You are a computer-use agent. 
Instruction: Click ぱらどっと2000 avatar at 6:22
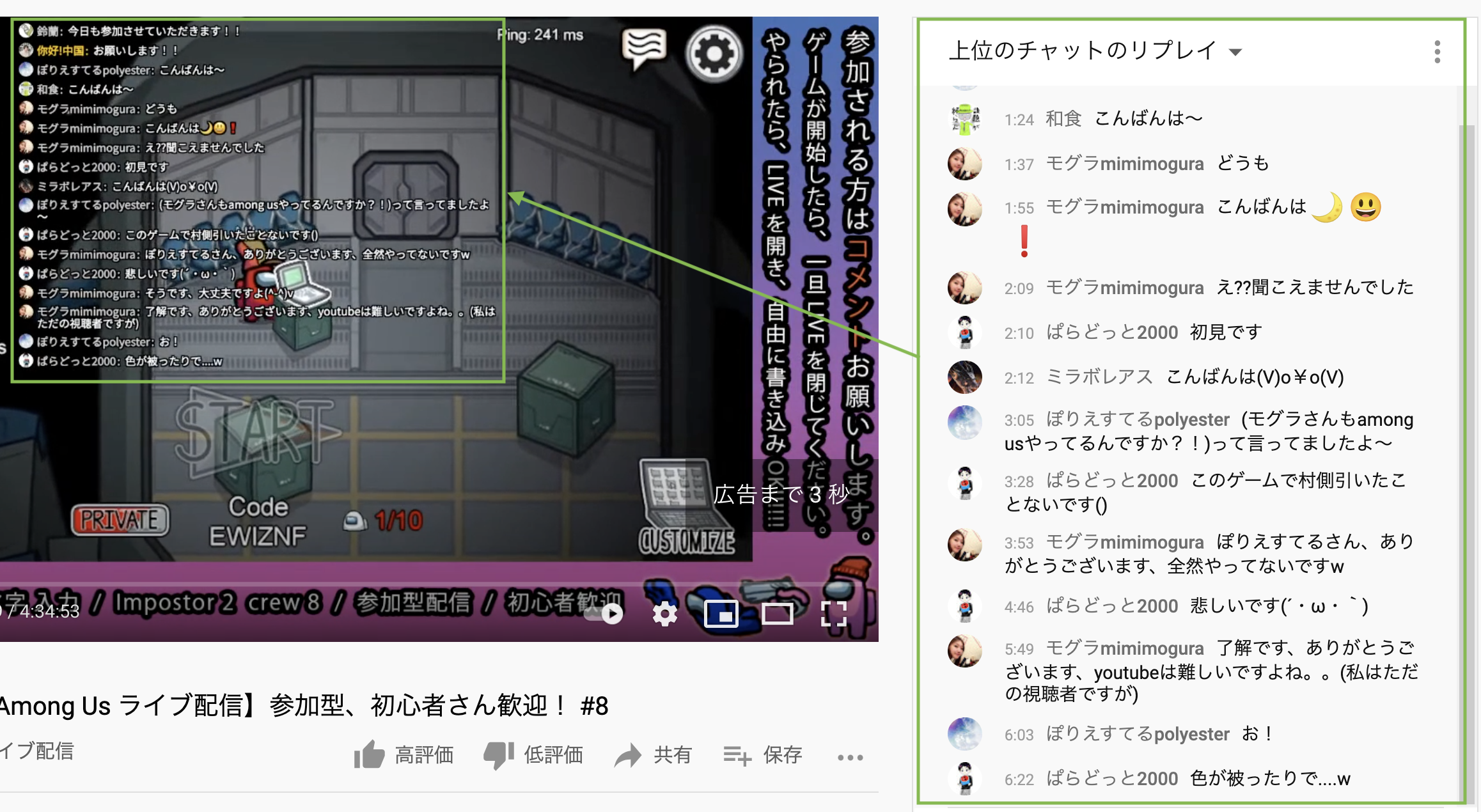(x=965, y=779)
